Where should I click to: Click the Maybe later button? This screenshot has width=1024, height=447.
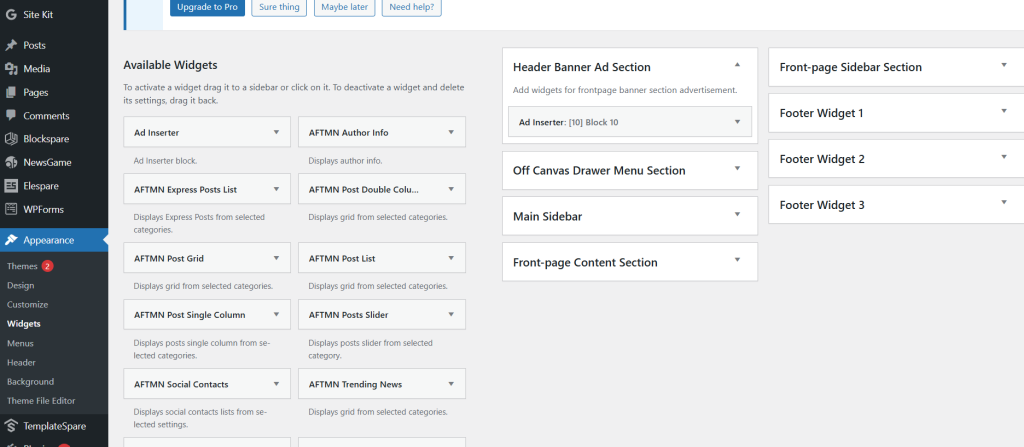pos(345,7)
